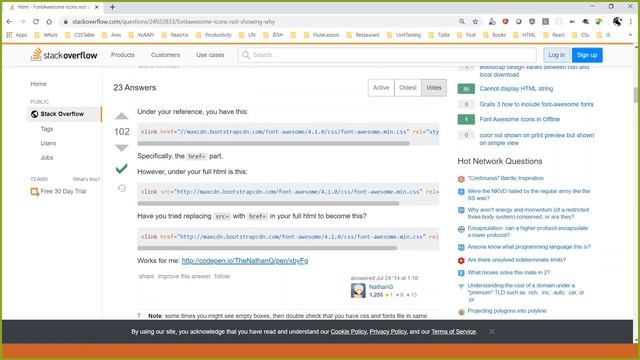Viewport: 640px width, 360px height.
Task: Open the Apps grid in bookmarks bar
Action: pos(17,35)
